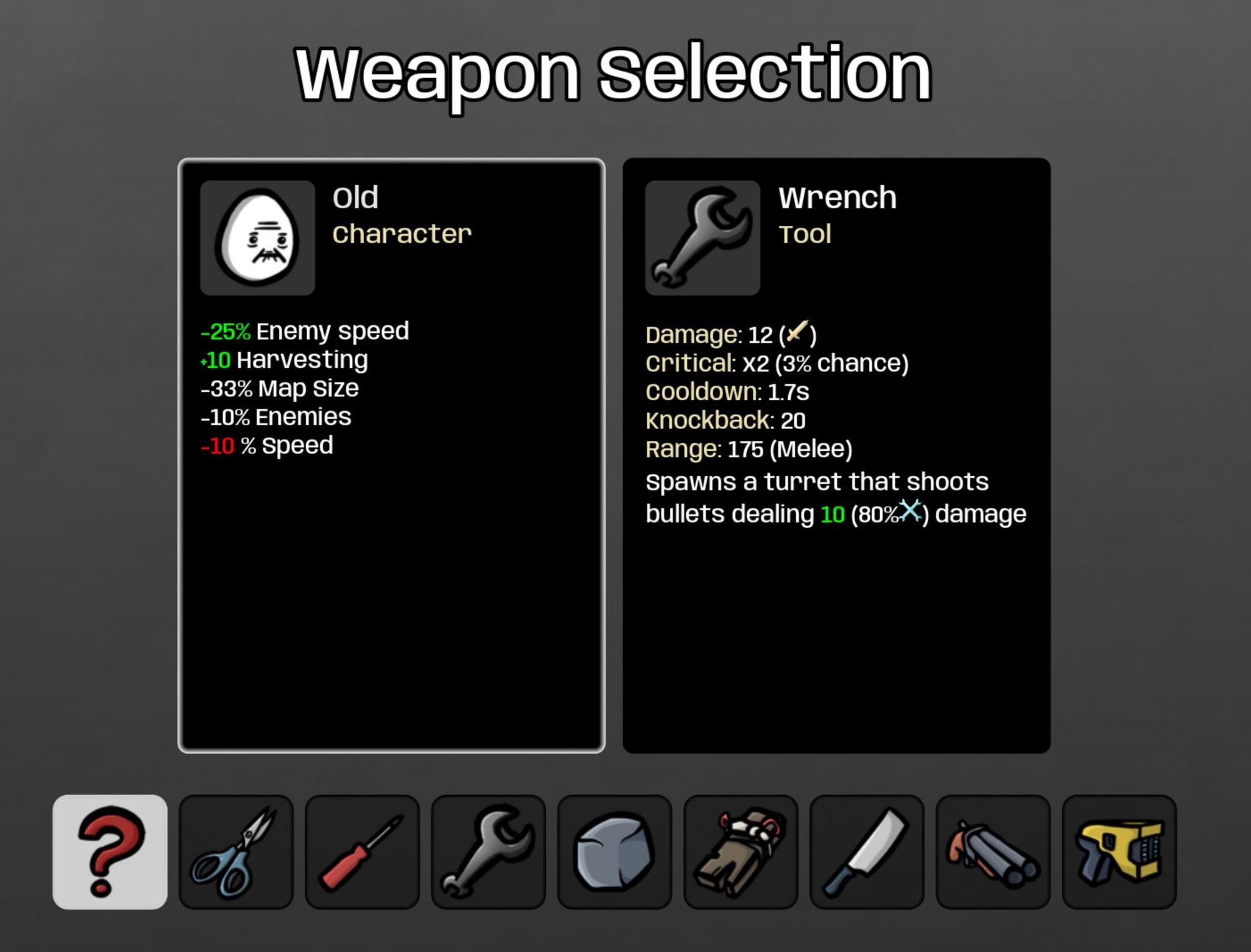Click the Cooldown 1.7s stat

[727, 392]
